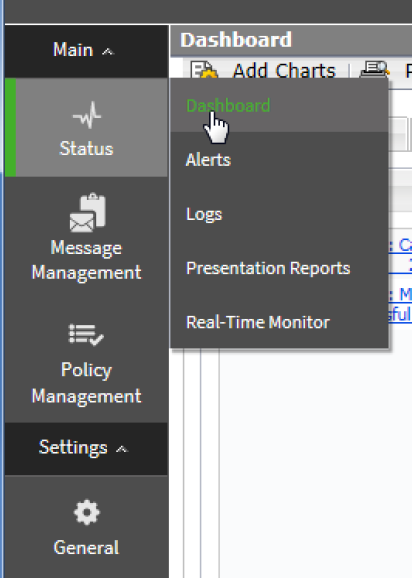Click the Settings section header text
Image resolution: width=413 pixels, height=579 pixels.
(73, 448)
